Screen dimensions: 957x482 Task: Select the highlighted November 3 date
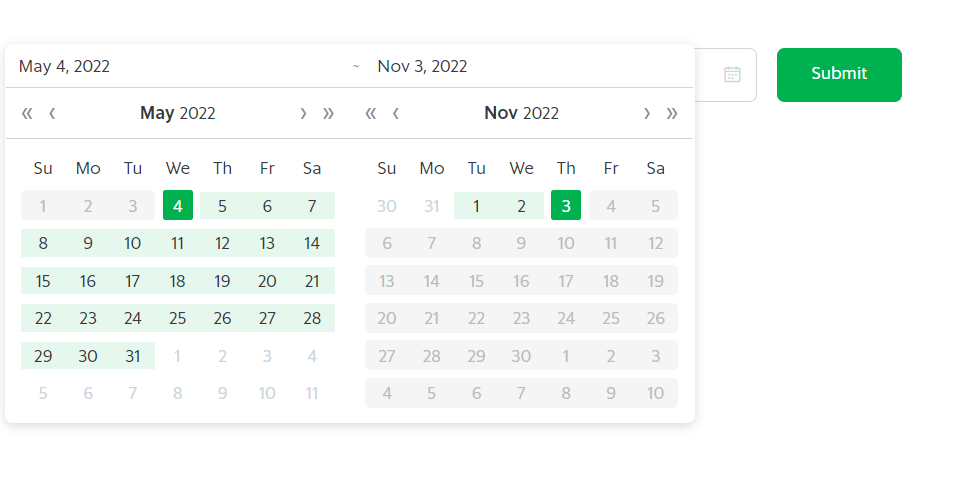pyautogui.click(x=566, y=206)
